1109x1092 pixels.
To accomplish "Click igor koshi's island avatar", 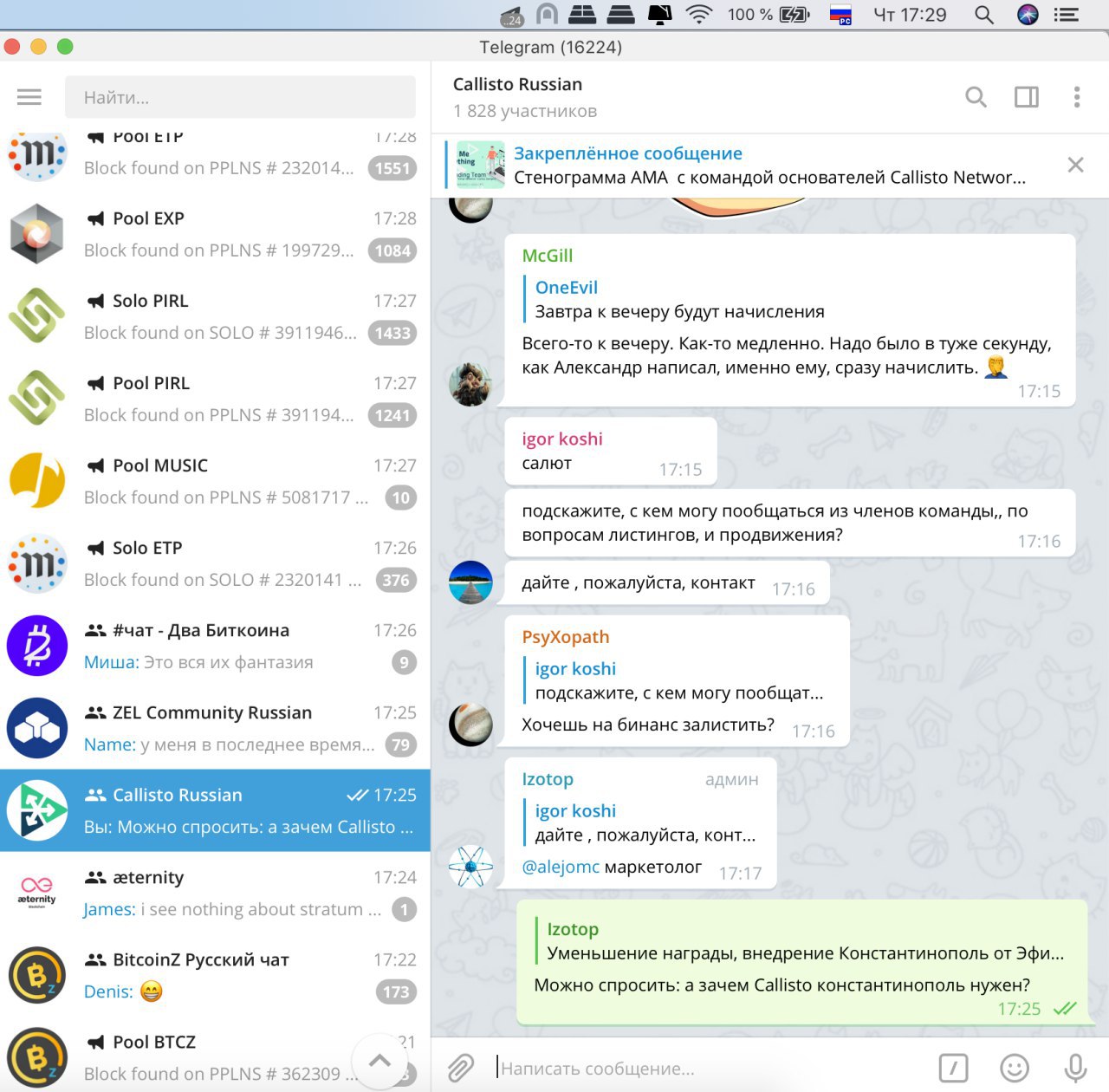I will tap(470, 582).
